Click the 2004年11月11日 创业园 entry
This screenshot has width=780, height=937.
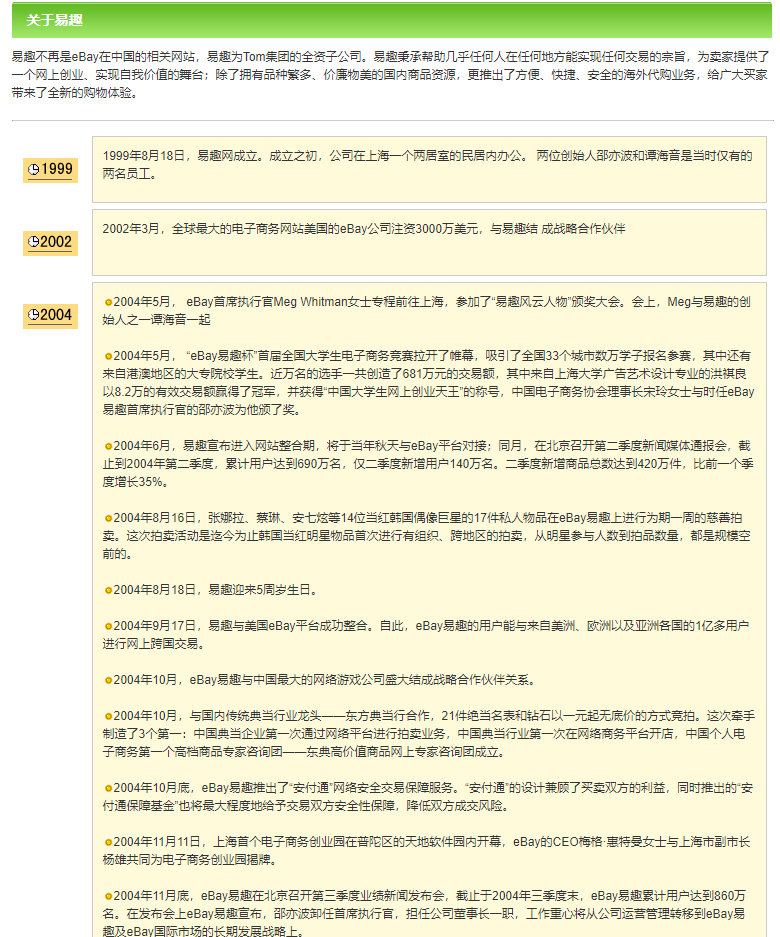pos(427,851)
